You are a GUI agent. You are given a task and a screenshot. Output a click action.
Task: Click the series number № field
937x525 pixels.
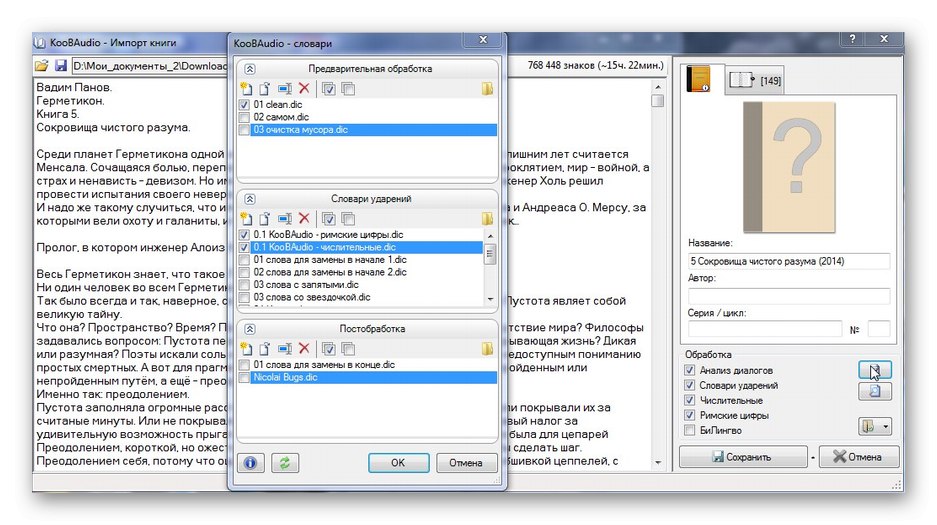click(878, 329)
